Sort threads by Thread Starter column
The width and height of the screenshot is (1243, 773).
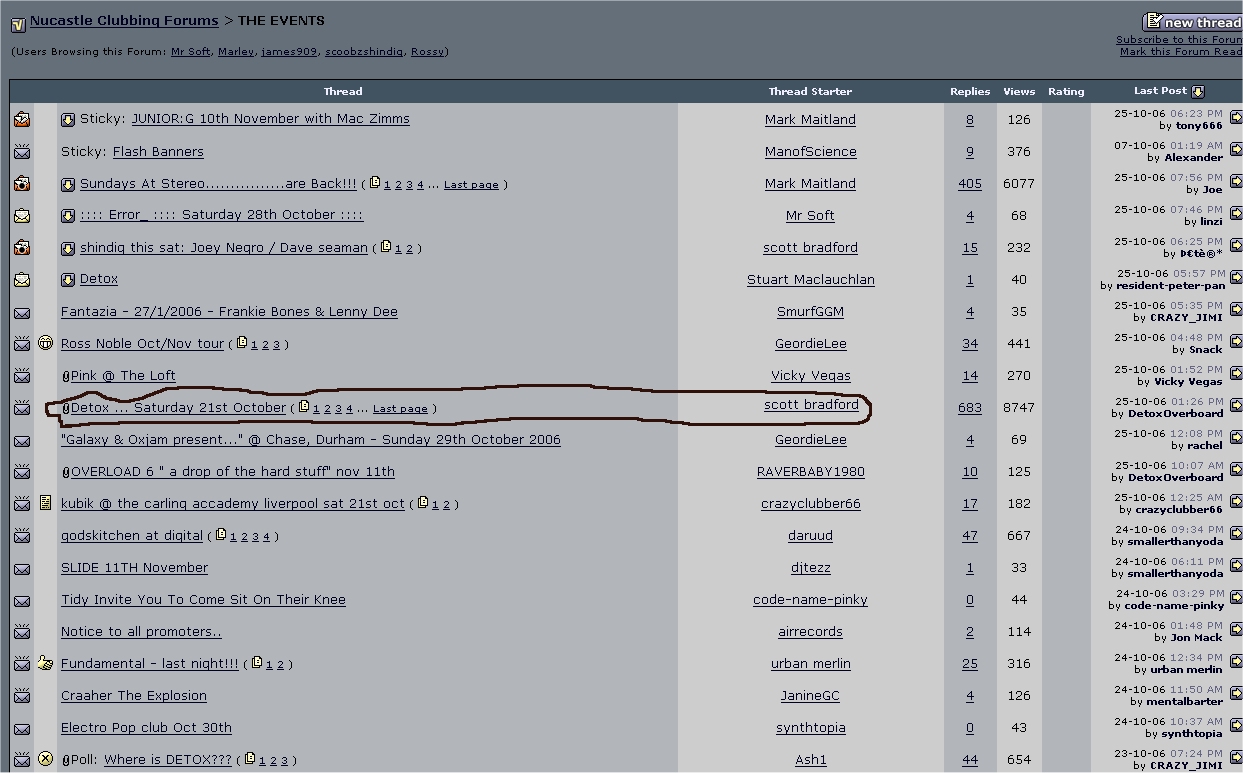point(810,92)
